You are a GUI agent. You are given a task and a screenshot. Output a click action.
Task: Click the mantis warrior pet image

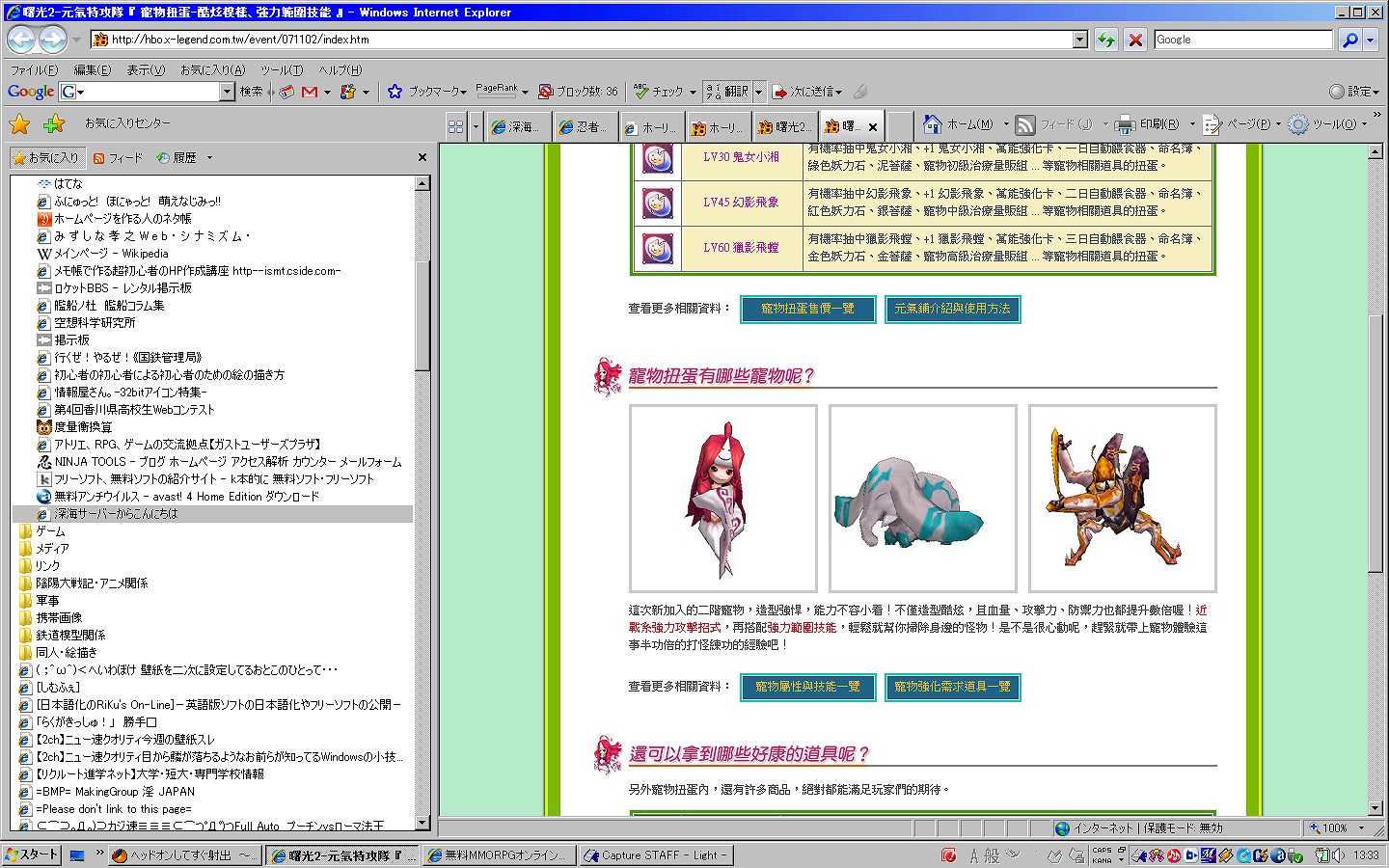(1123, 499)
